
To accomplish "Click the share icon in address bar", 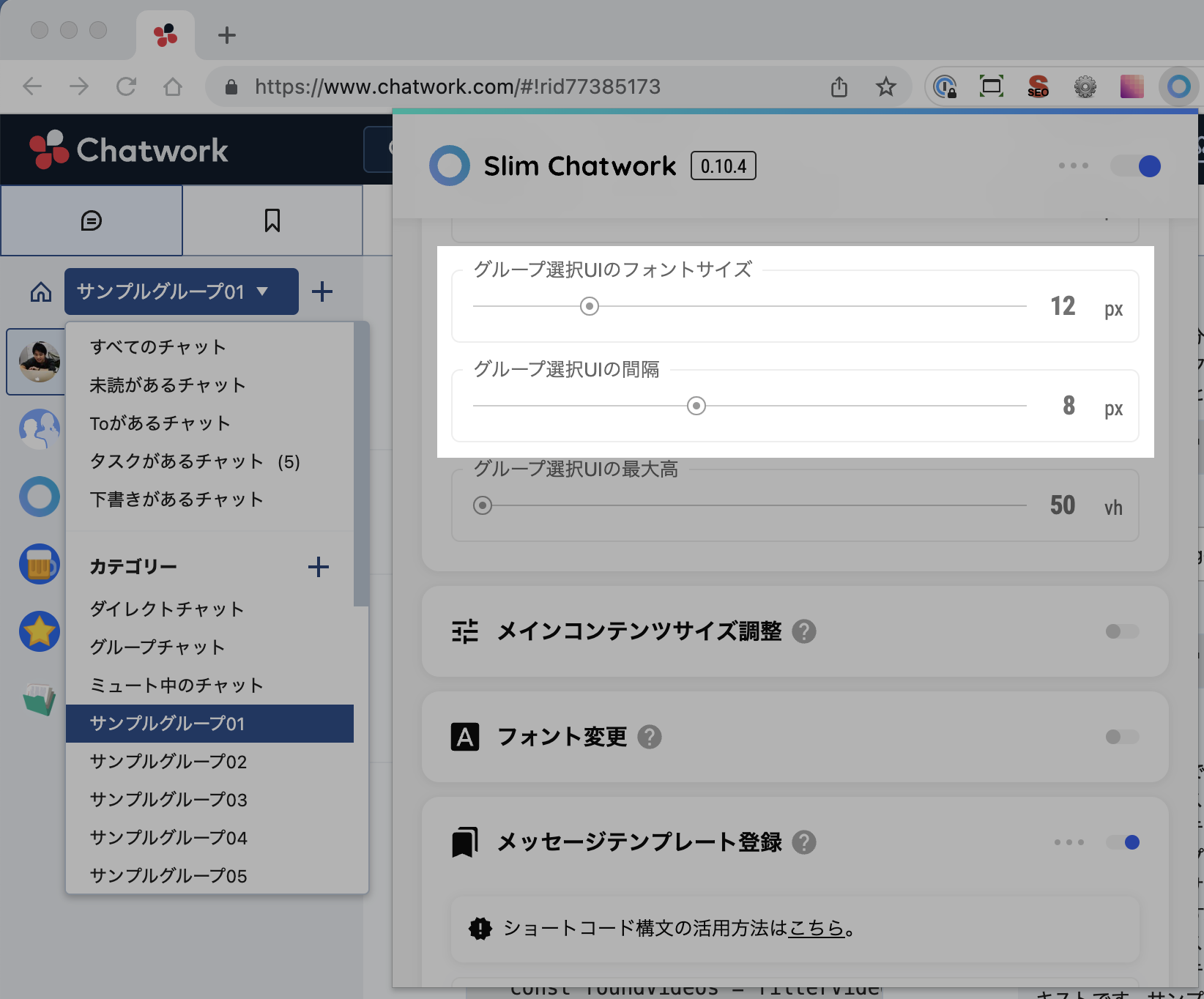I will tap(839, 86).
